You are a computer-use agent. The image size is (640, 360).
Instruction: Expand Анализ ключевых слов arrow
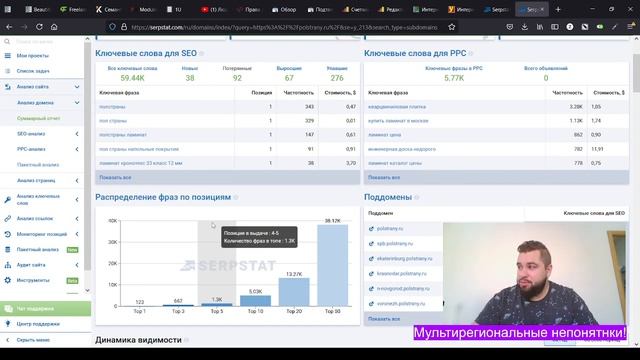pyautogui.click(x=77, y=200)
